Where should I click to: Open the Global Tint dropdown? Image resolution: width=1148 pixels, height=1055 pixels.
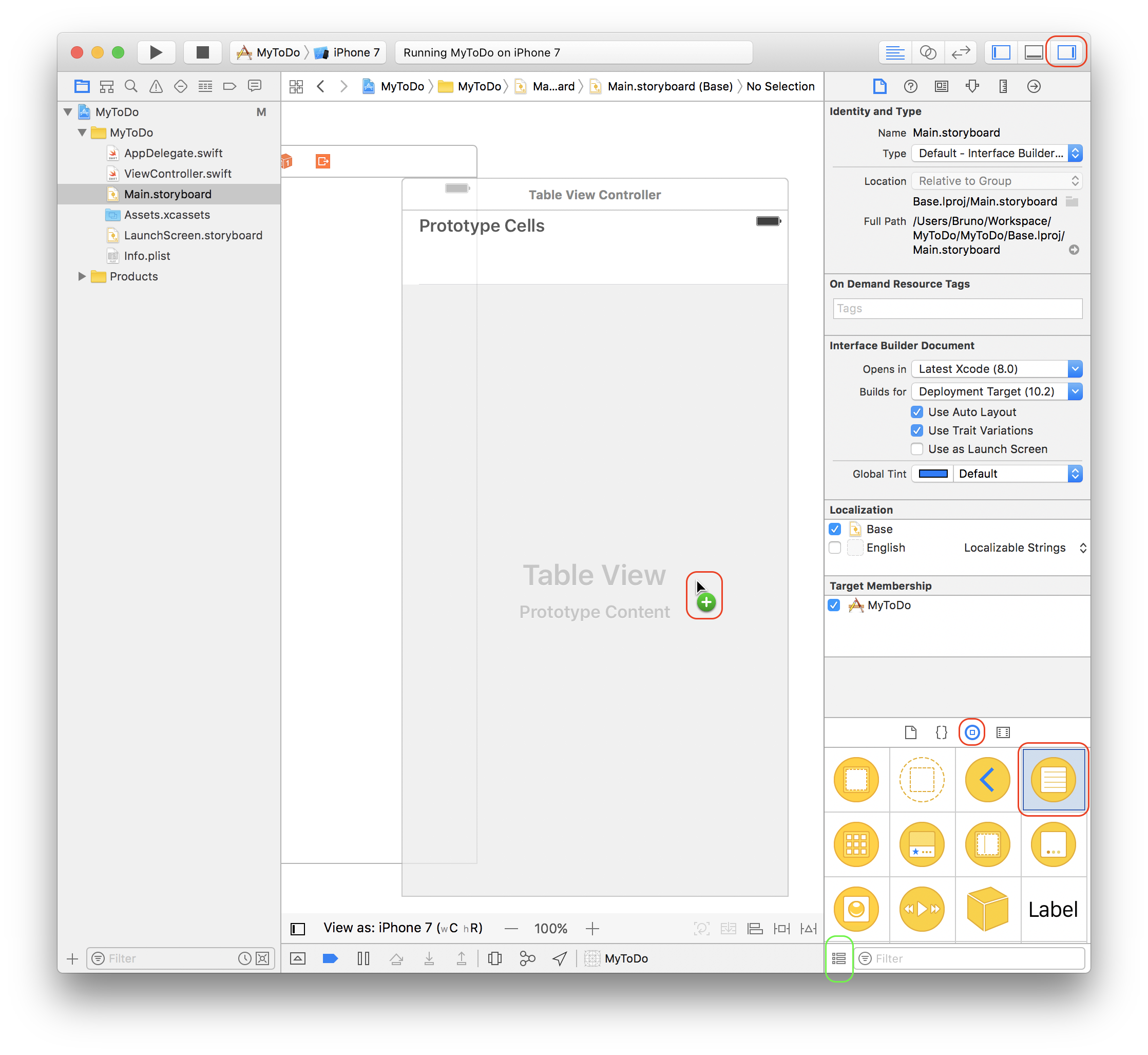pyautogui.click(x=1018, y=474)
